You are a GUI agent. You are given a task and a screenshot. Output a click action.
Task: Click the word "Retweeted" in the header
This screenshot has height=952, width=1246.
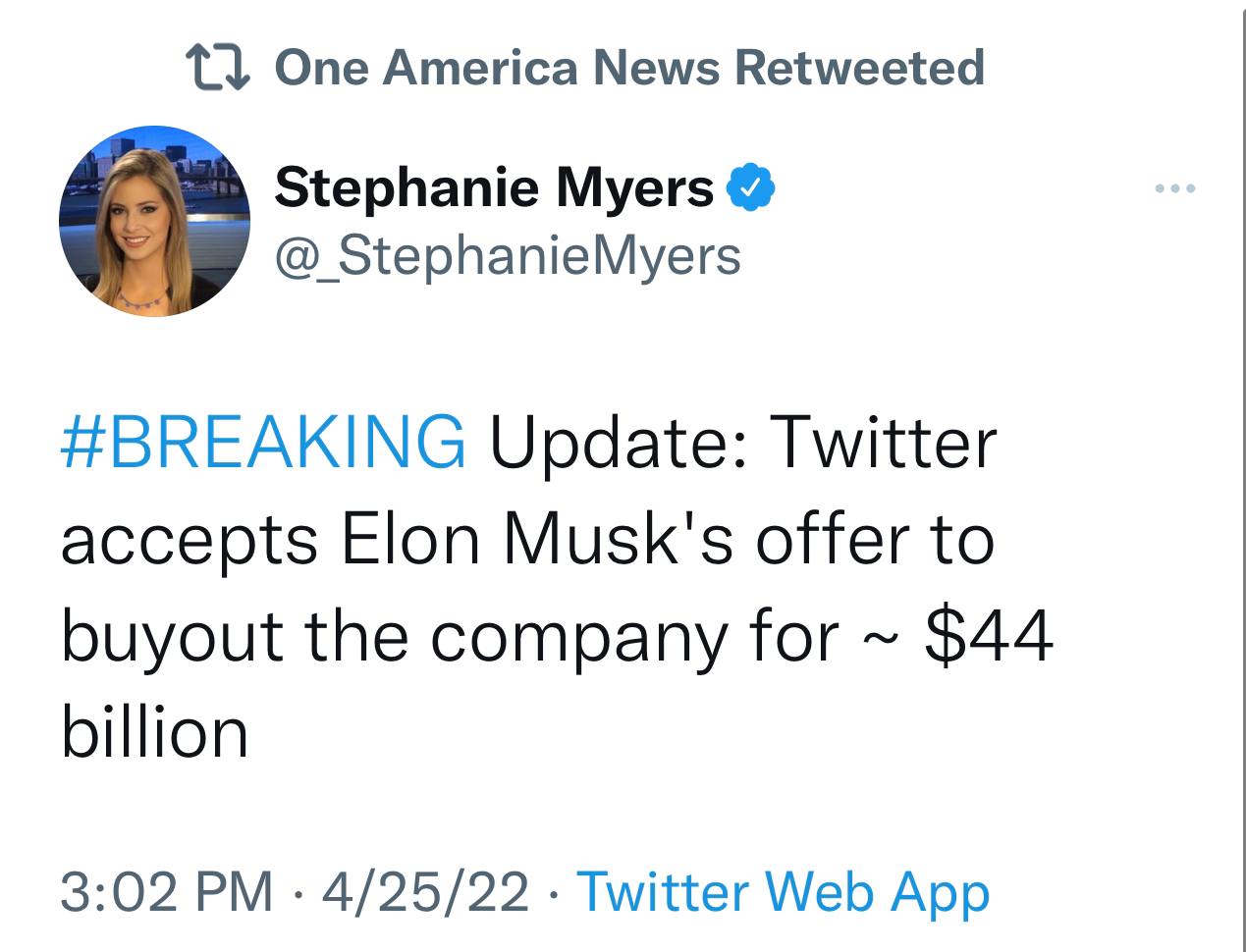tap(859, 68)
